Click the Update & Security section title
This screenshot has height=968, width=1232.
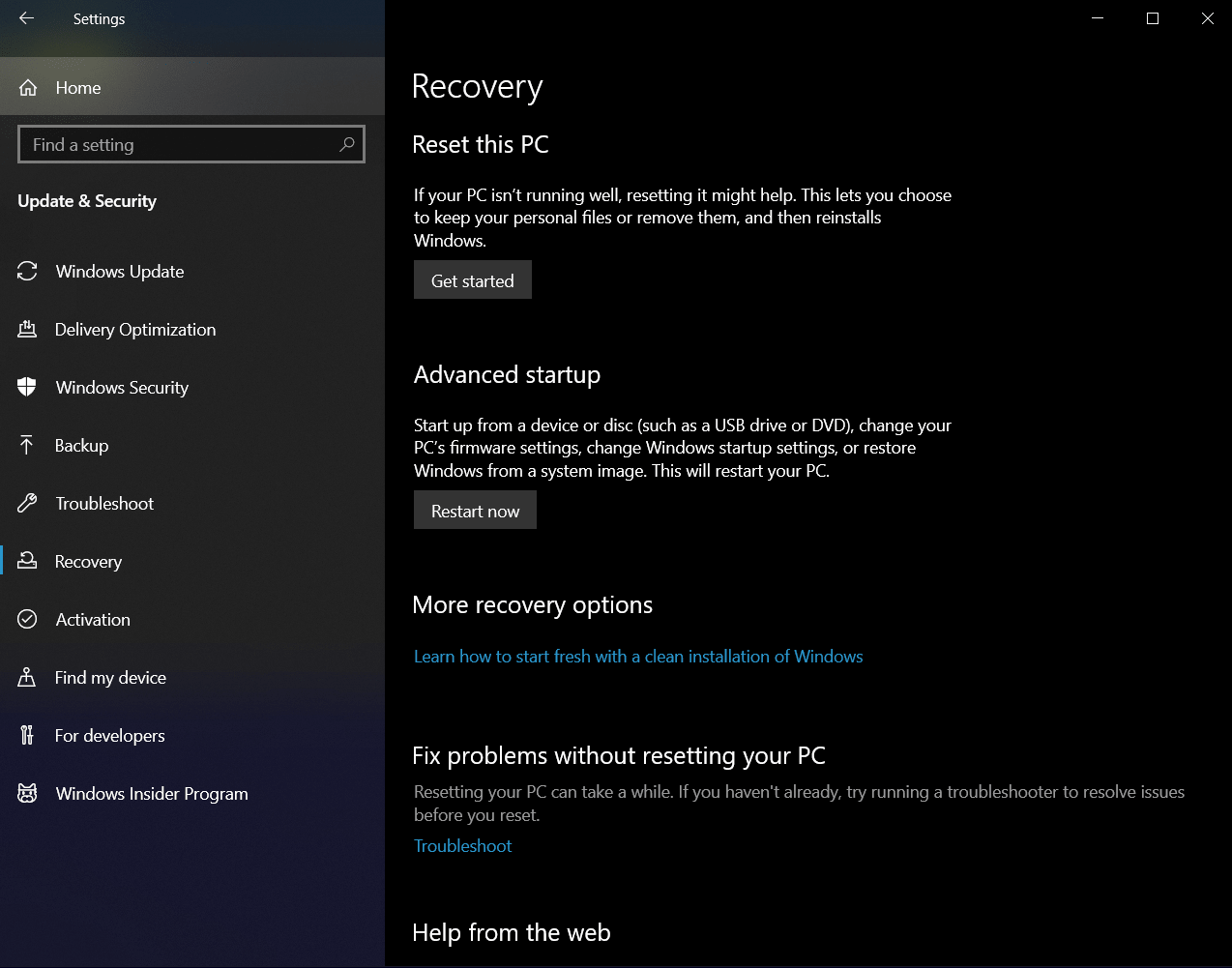click(87, 201)
